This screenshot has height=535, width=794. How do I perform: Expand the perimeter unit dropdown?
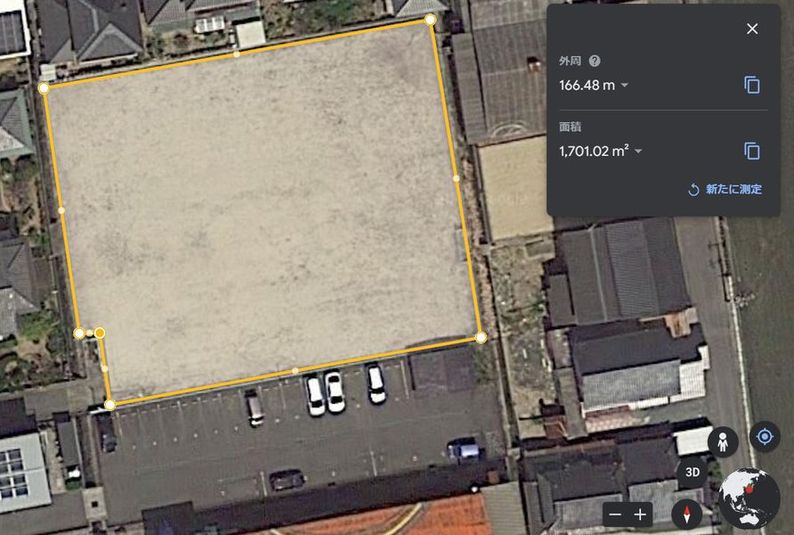(x=625, y=85)
